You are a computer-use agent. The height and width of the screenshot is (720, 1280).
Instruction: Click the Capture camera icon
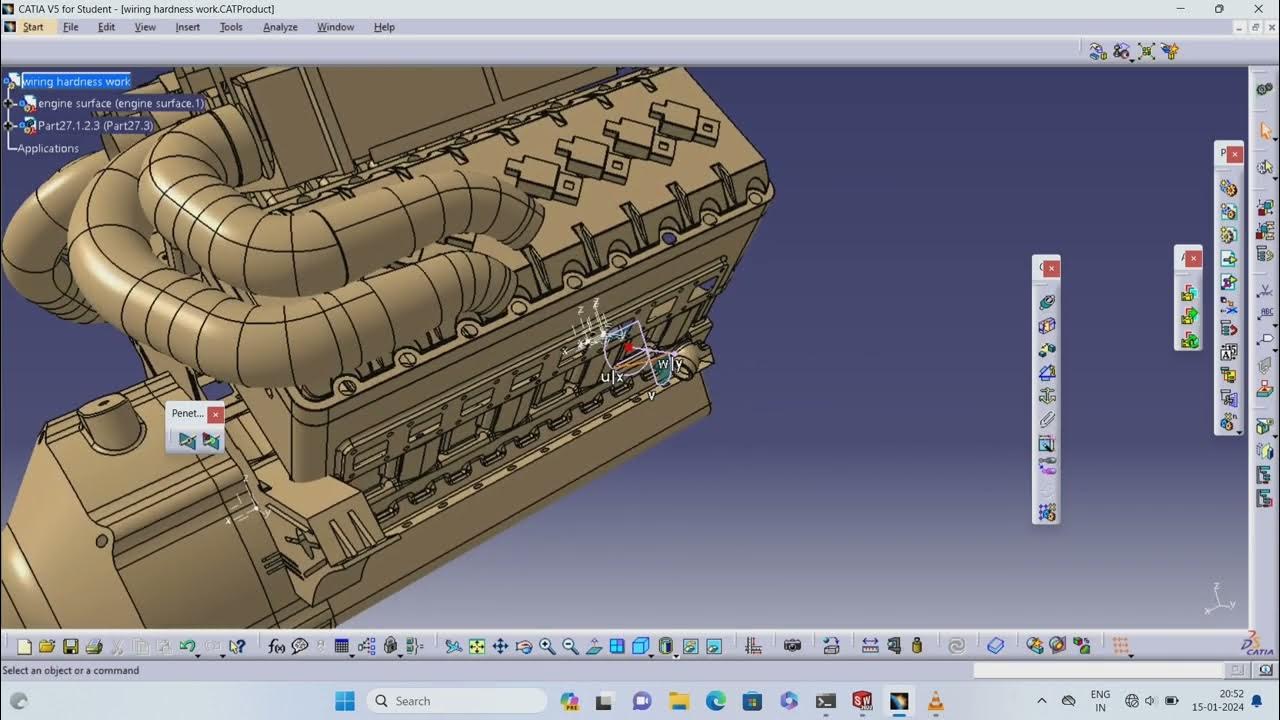[x=793, y=646]
